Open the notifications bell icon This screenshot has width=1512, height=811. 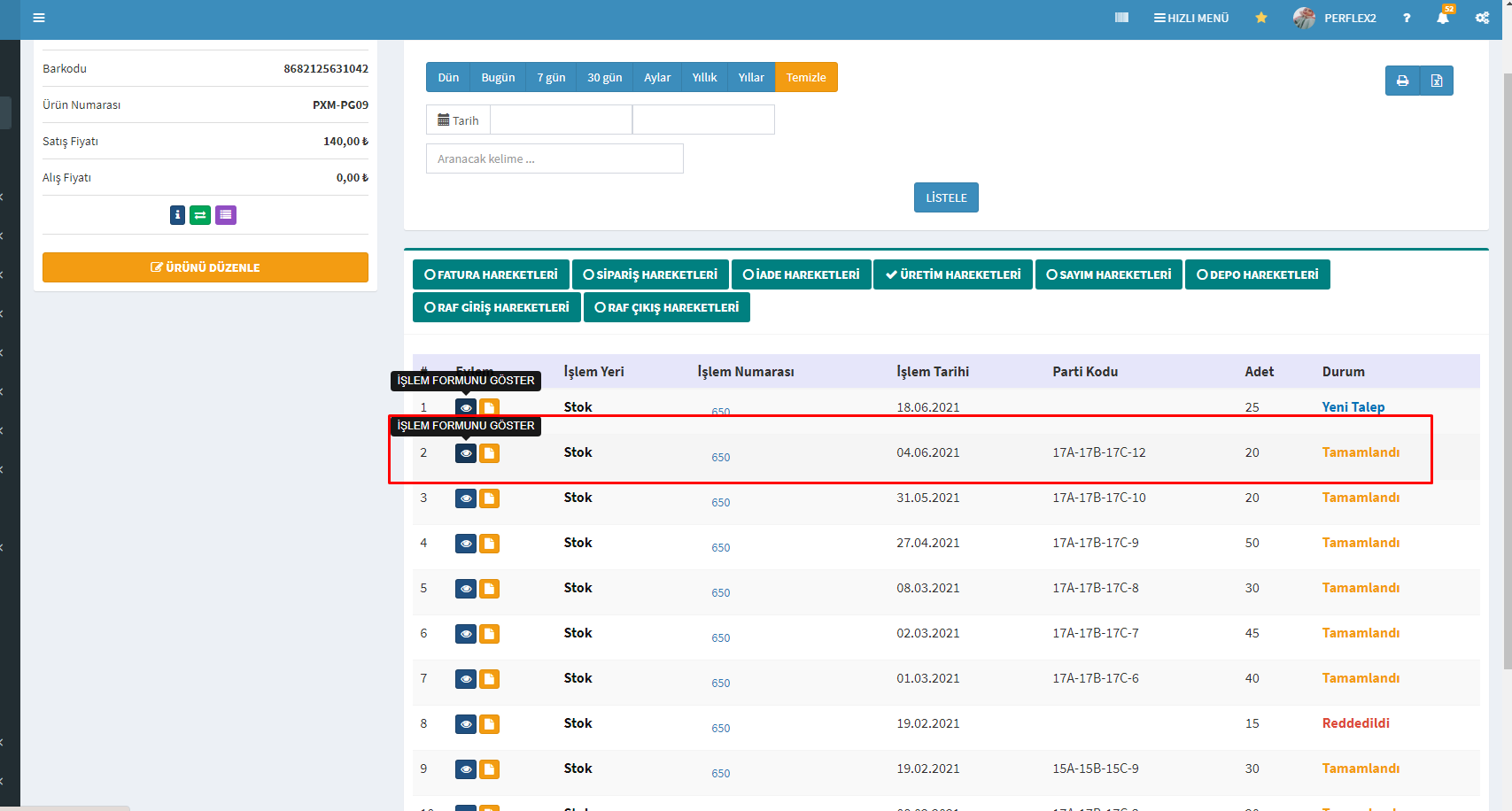[x=1443, y=18]
